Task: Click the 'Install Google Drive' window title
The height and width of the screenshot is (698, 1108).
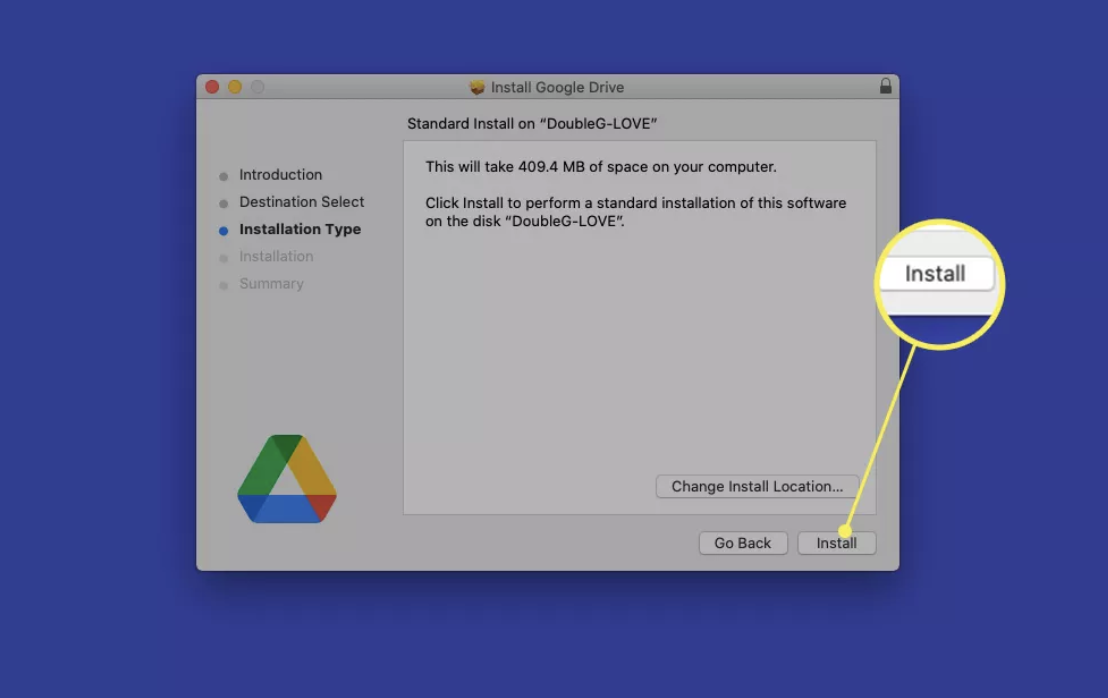Action: 557,87
